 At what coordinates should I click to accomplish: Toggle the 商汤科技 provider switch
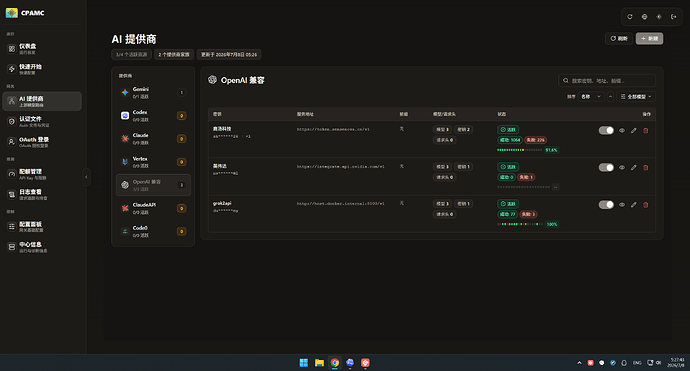tap(606, 130)
